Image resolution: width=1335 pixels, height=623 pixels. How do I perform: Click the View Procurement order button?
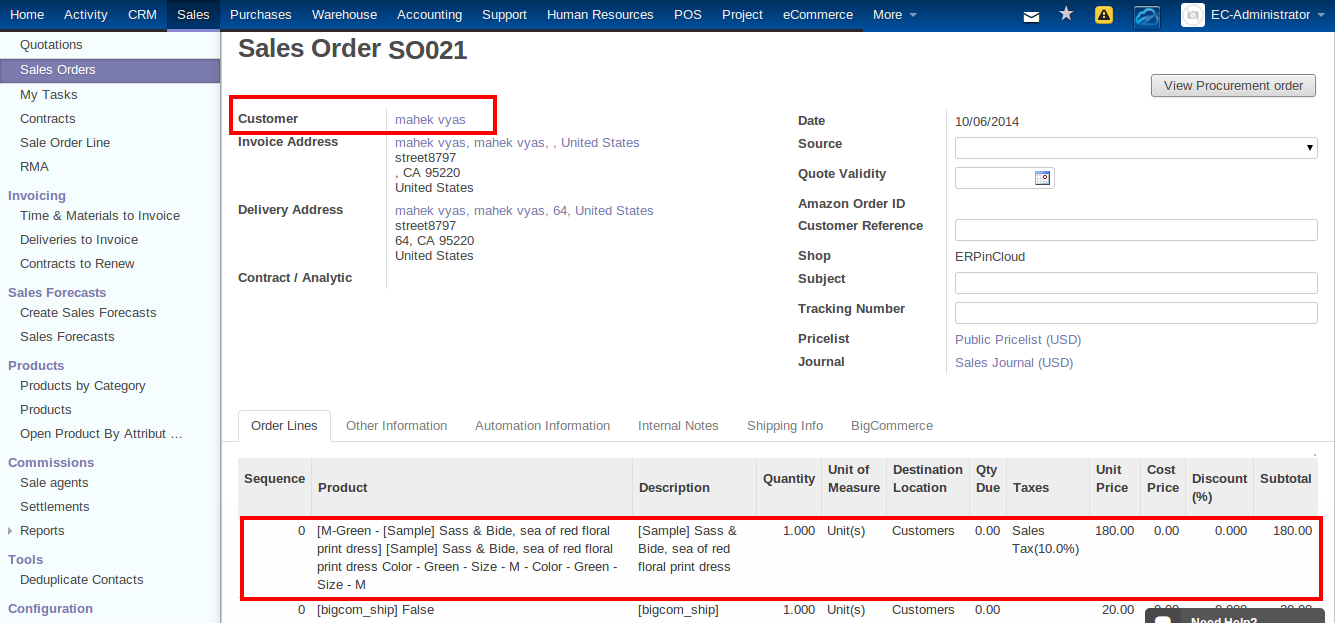(x=1233, y=85)
